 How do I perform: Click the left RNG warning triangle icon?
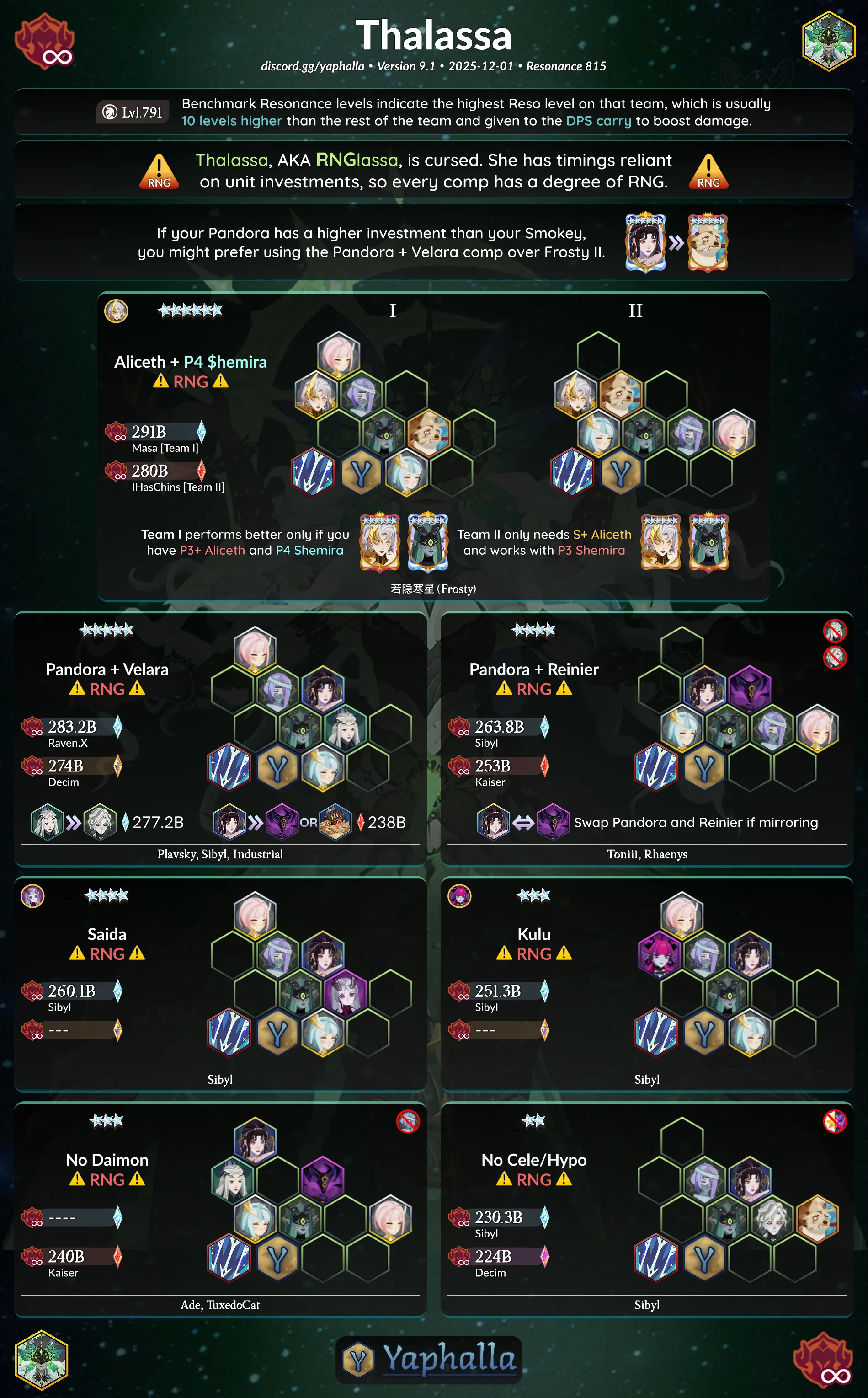(x=159, y=171)
